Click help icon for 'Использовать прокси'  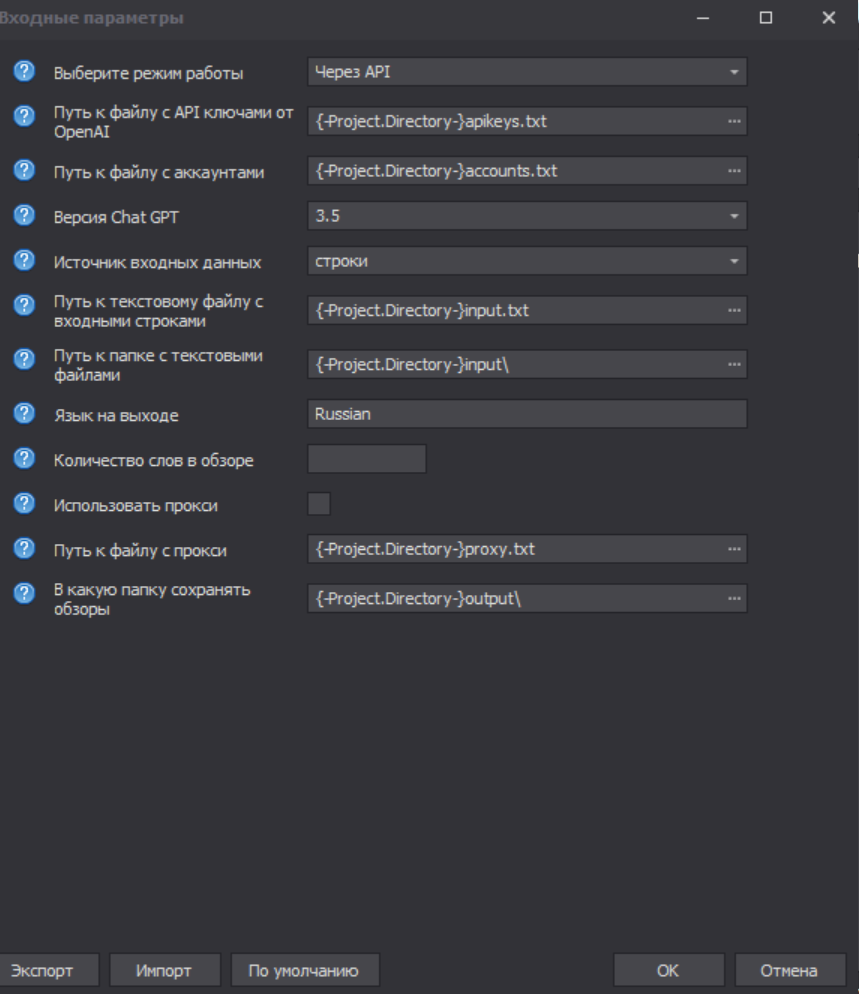(23, 505)
